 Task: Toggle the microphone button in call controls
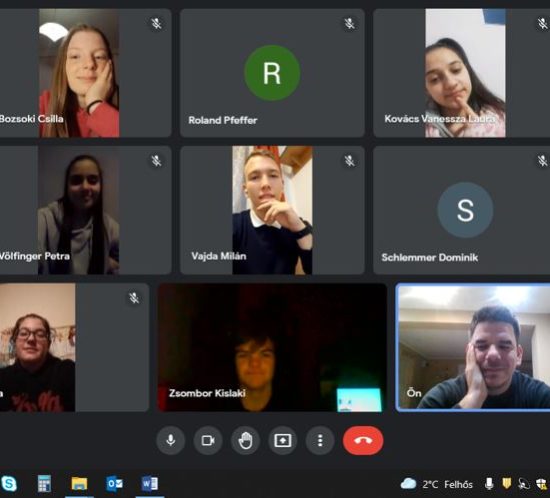[171, 440]
